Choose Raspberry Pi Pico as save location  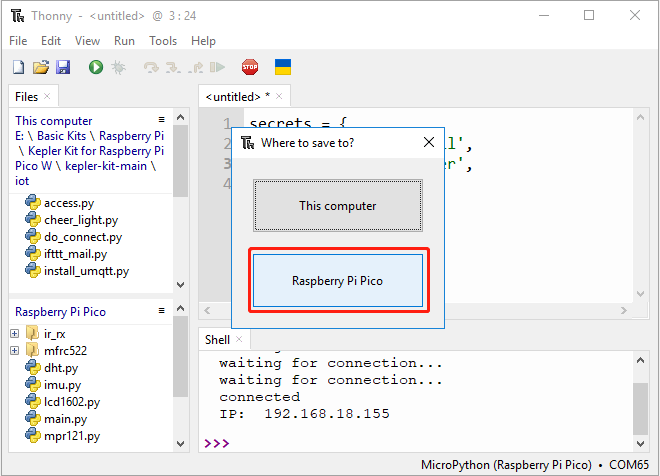pos(338,280)
